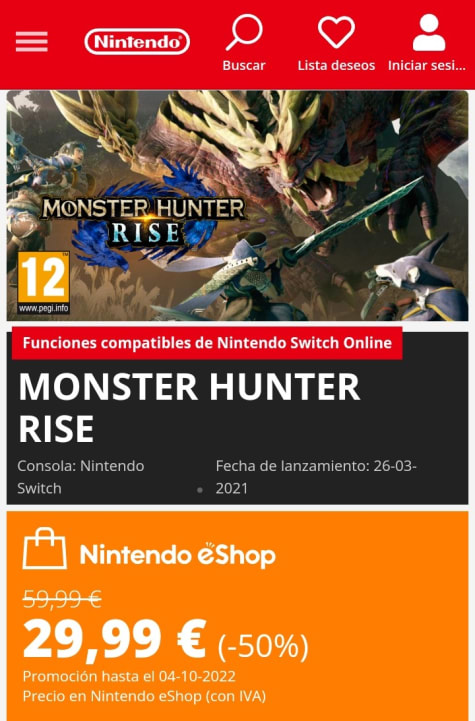This screenshot has width=475, height=721.
Task: Tap the Iniciar sesi... label
Action: point(427,65)
